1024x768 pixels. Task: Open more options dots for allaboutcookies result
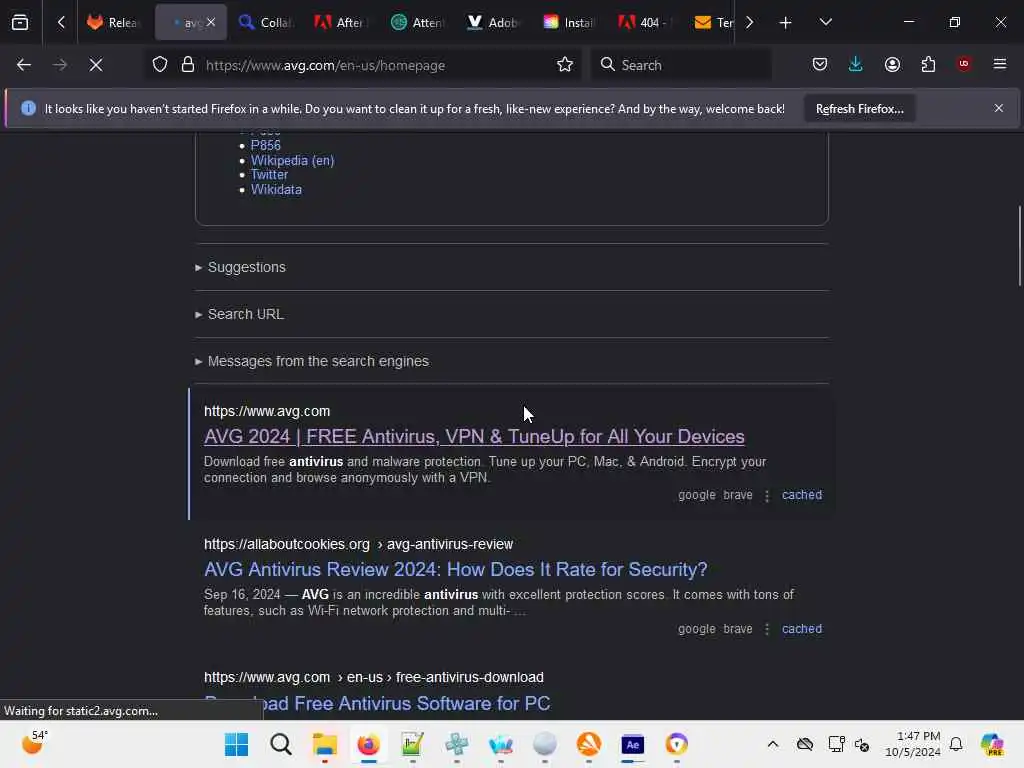(x=767, y=630)
